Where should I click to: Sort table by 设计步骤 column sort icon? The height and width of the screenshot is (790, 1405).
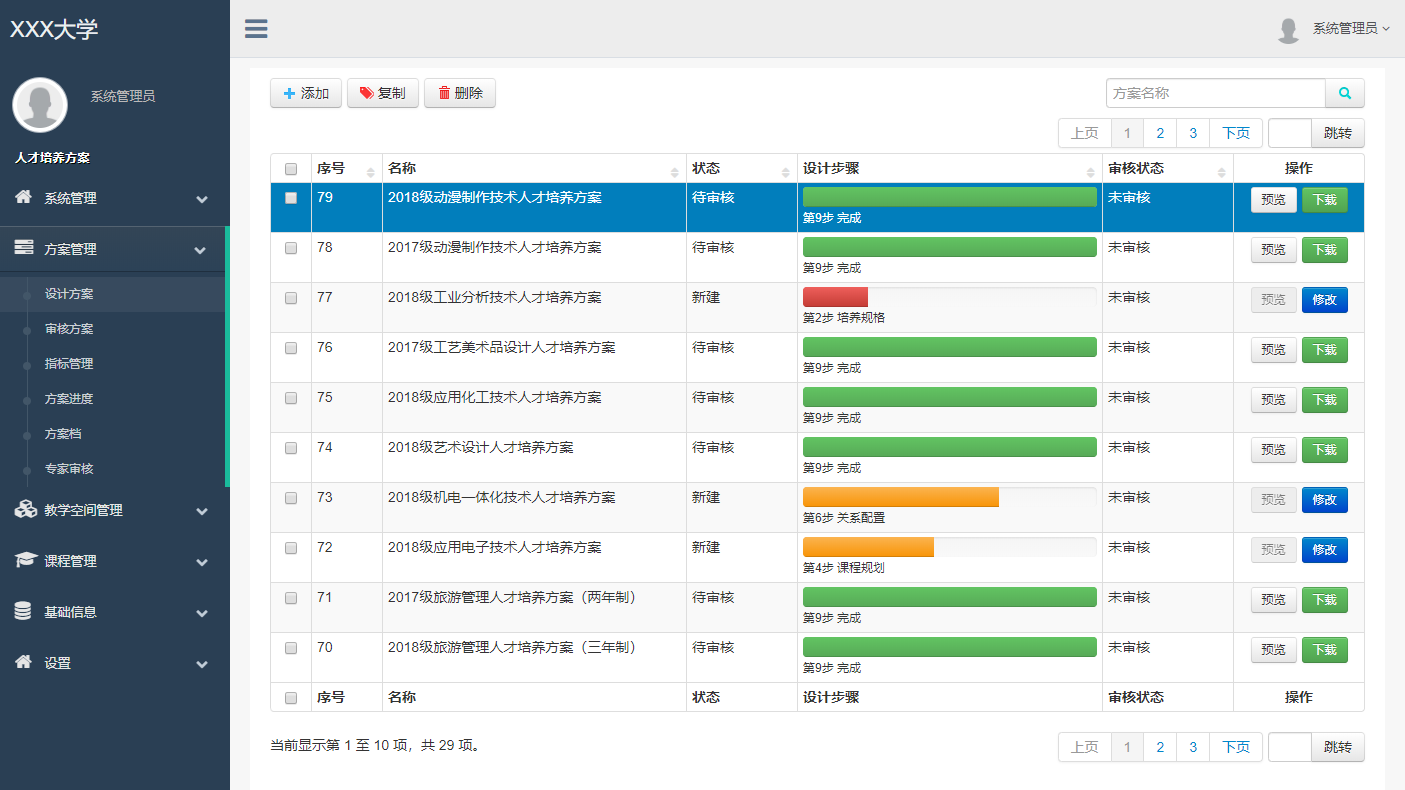[1091, 172]
